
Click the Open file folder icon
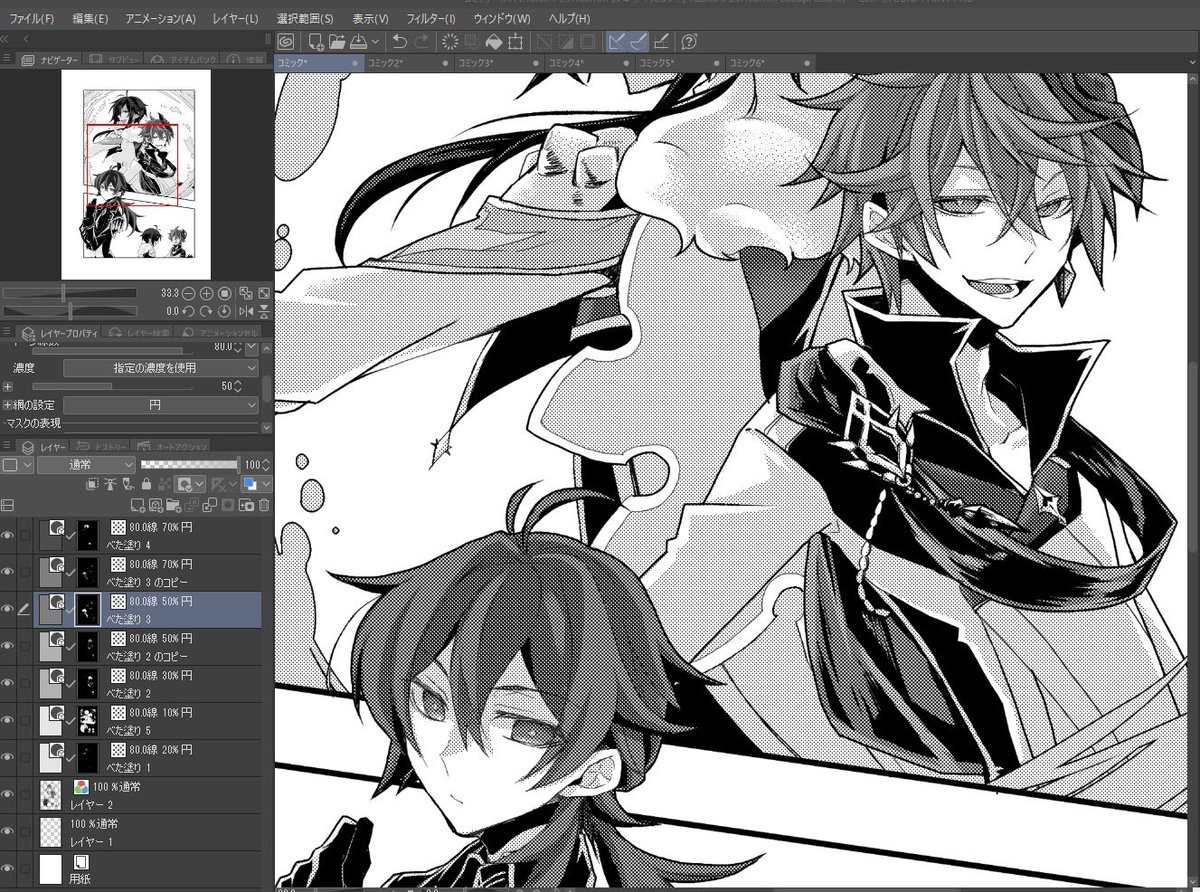point(337,42)
